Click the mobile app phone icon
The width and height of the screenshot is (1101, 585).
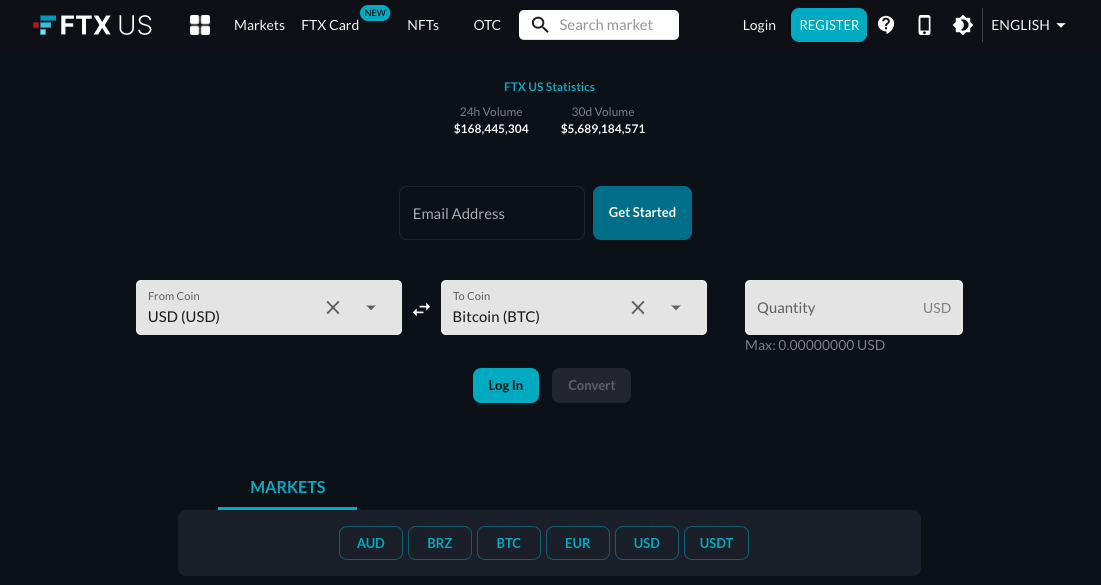(924, 24)
